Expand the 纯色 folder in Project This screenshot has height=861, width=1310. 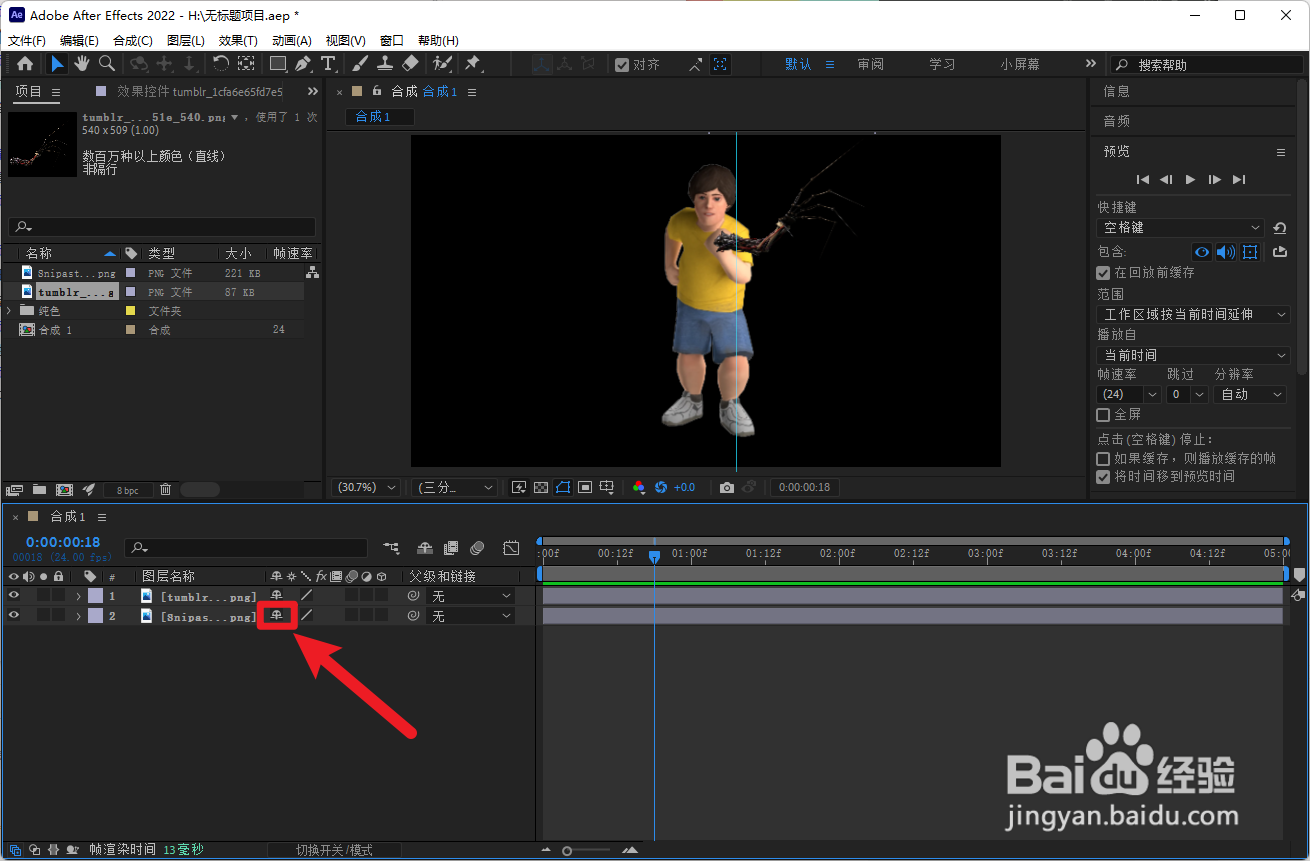9,311
